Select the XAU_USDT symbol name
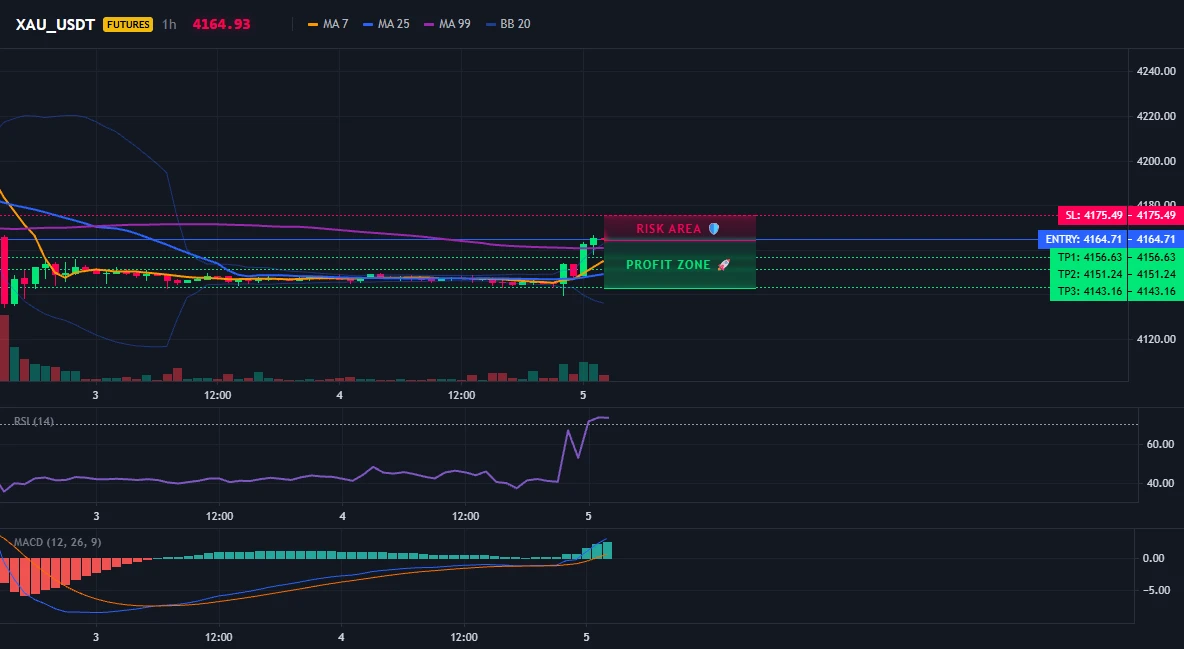 coord(55,24)
